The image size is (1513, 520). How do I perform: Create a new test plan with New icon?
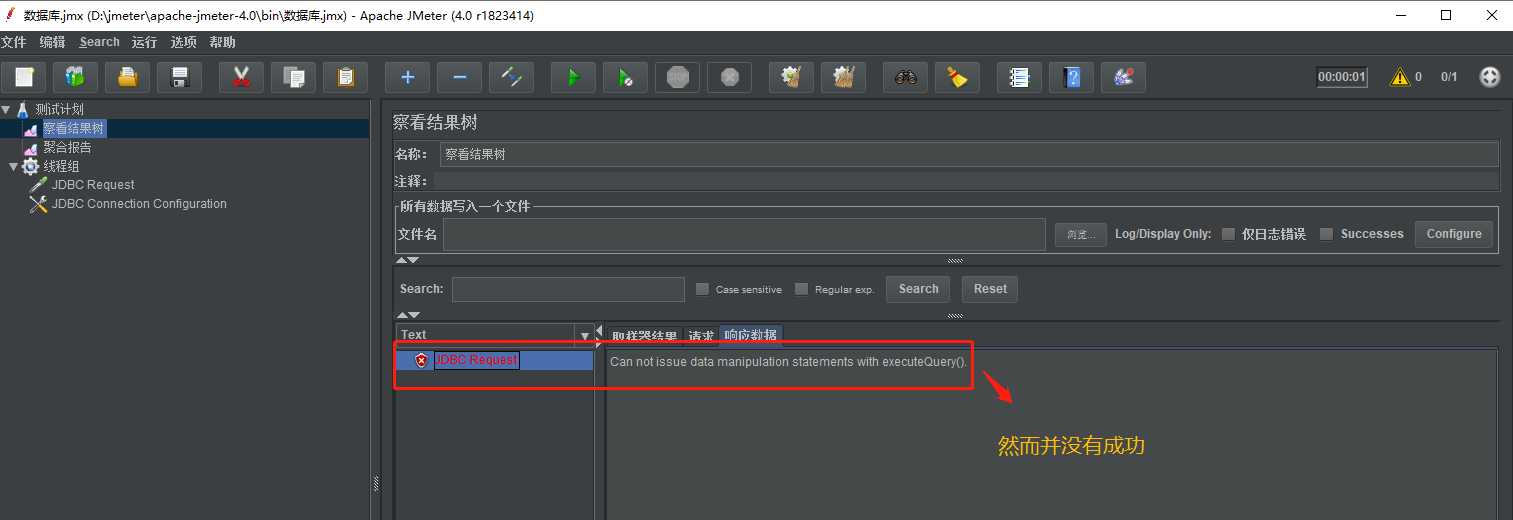24,77
